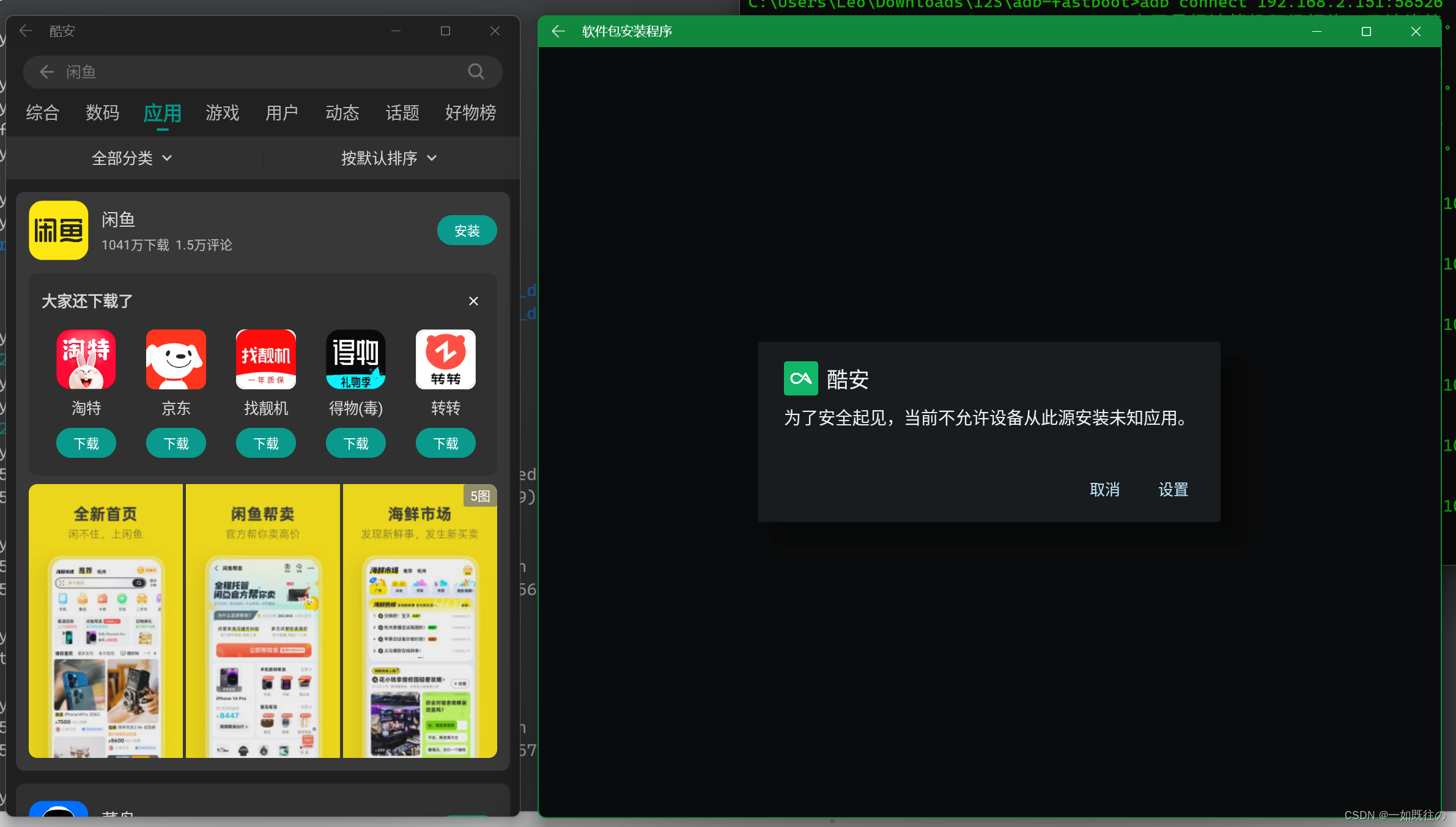The width and height of the screenshot is (1456, 827).
Task: Click the back arrow inside the search box
Action: (x=47, y=72)
